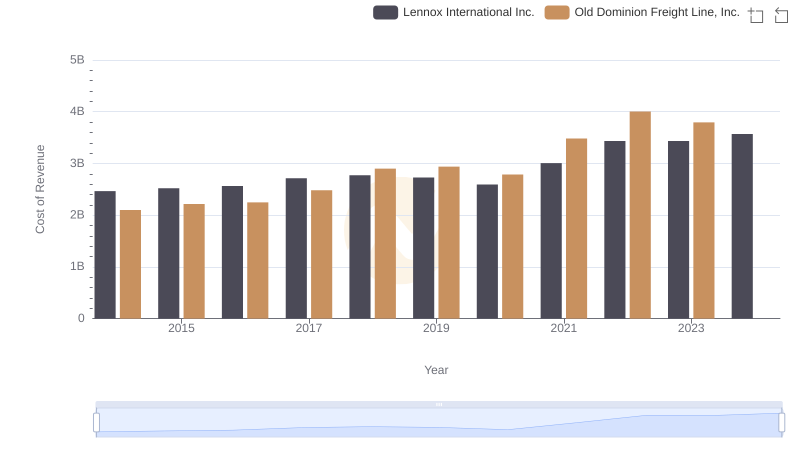Click the 2019 x-axis label
Image resolution: width=800 pixels, height=461 pixels.
tap(436, 328)
